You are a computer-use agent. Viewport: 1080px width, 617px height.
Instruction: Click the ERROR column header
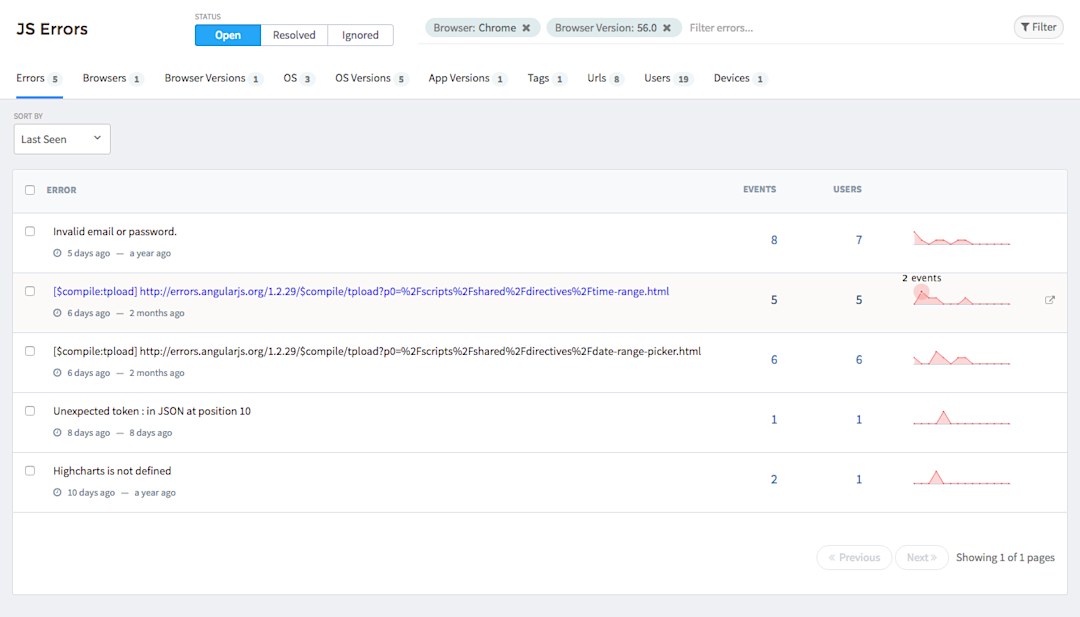click(x=61, y=190)
